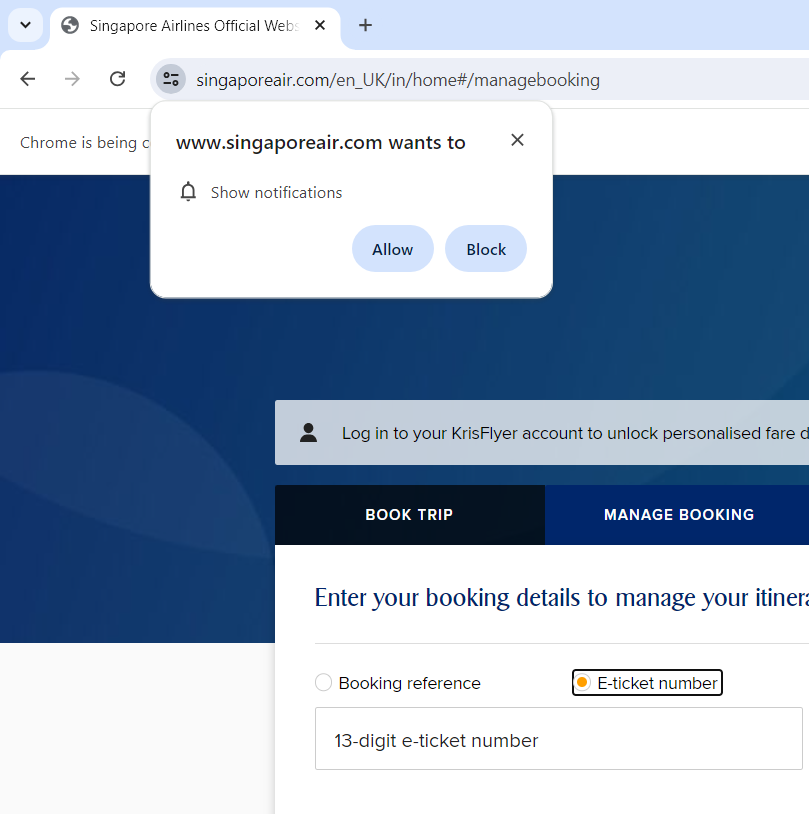The image size is (809, 814).
Task: Click the Log in KrisFlyer link
Action: click(x=365, y=433)
